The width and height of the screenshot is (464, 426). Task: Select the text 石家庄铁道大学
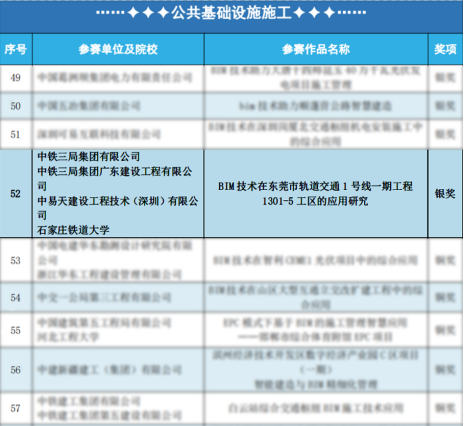point(73,230)
